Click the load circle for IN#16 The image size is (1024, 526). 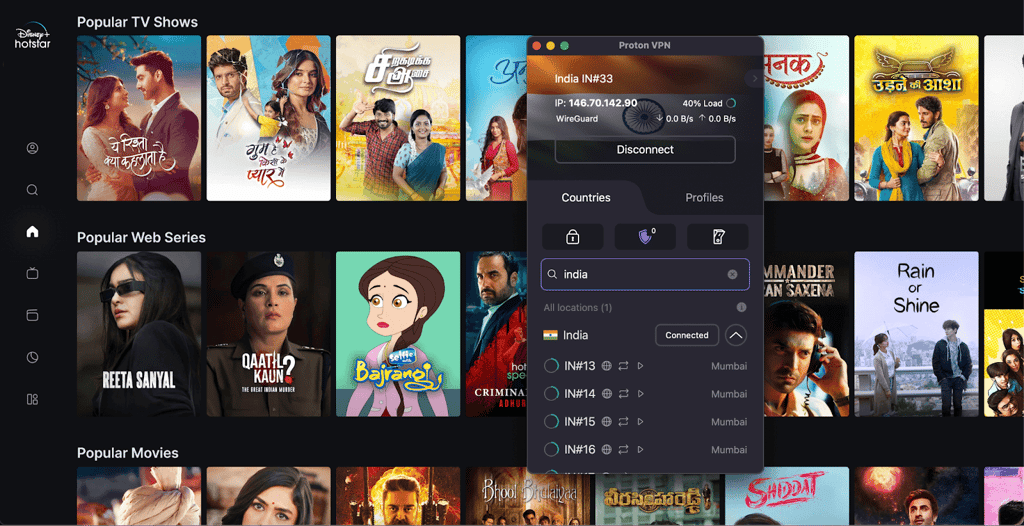coord(551,450)
